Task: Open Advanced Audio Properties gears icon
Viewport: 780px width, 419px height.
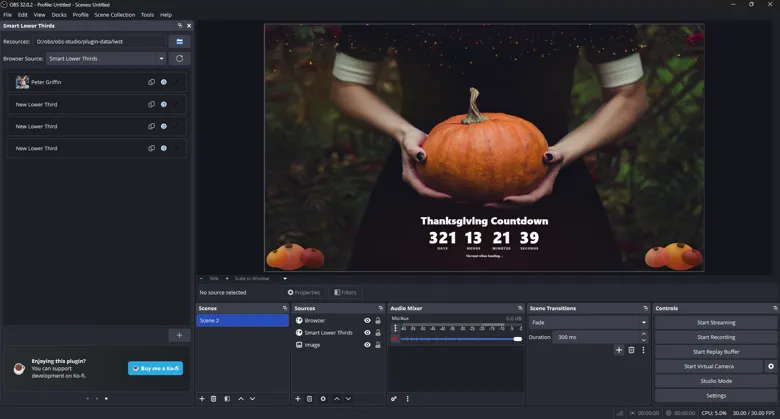Action: click(393, 399)
